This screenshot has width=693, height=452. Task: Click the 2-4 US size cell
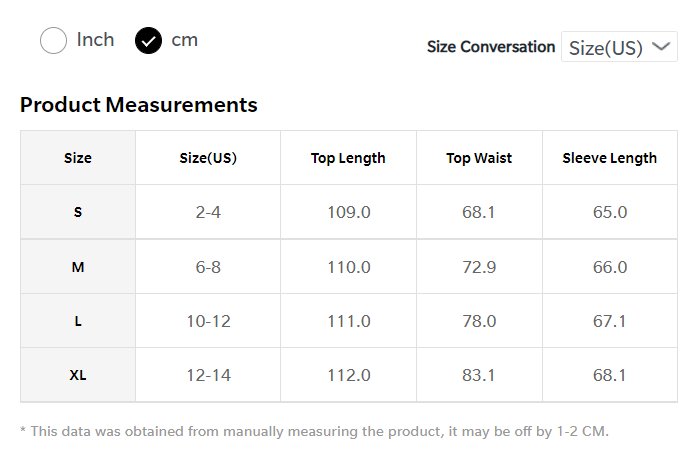point(208,212)
